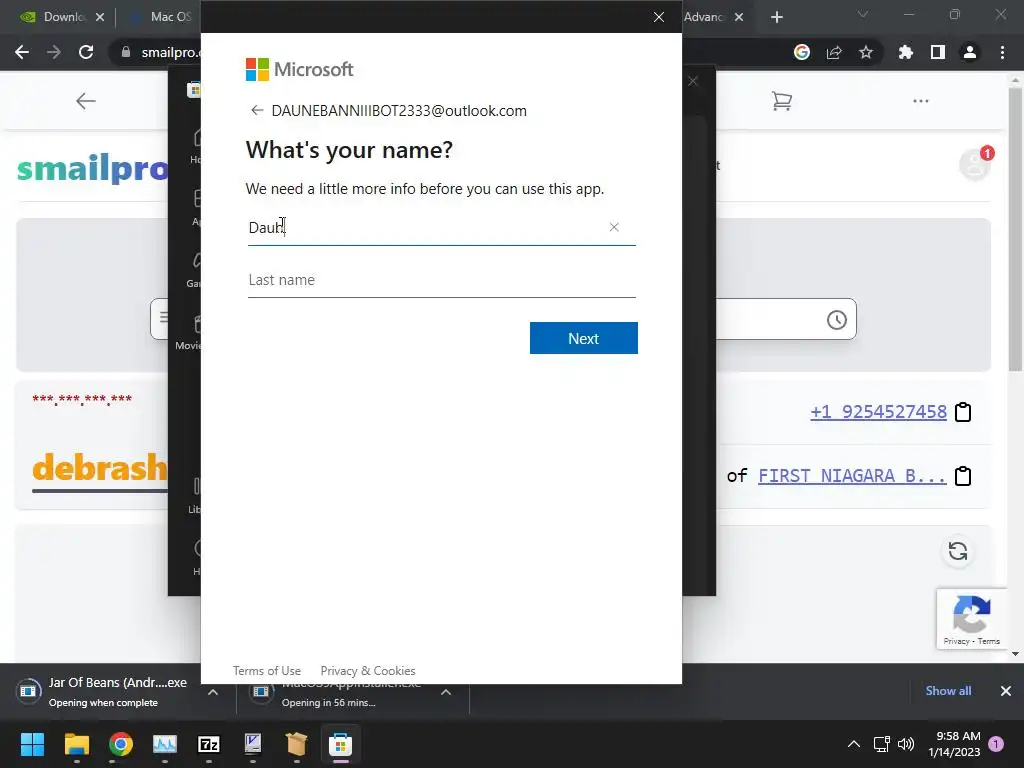
Task: Click the first name field containing Dauh
Action: [x=441, y=227]
